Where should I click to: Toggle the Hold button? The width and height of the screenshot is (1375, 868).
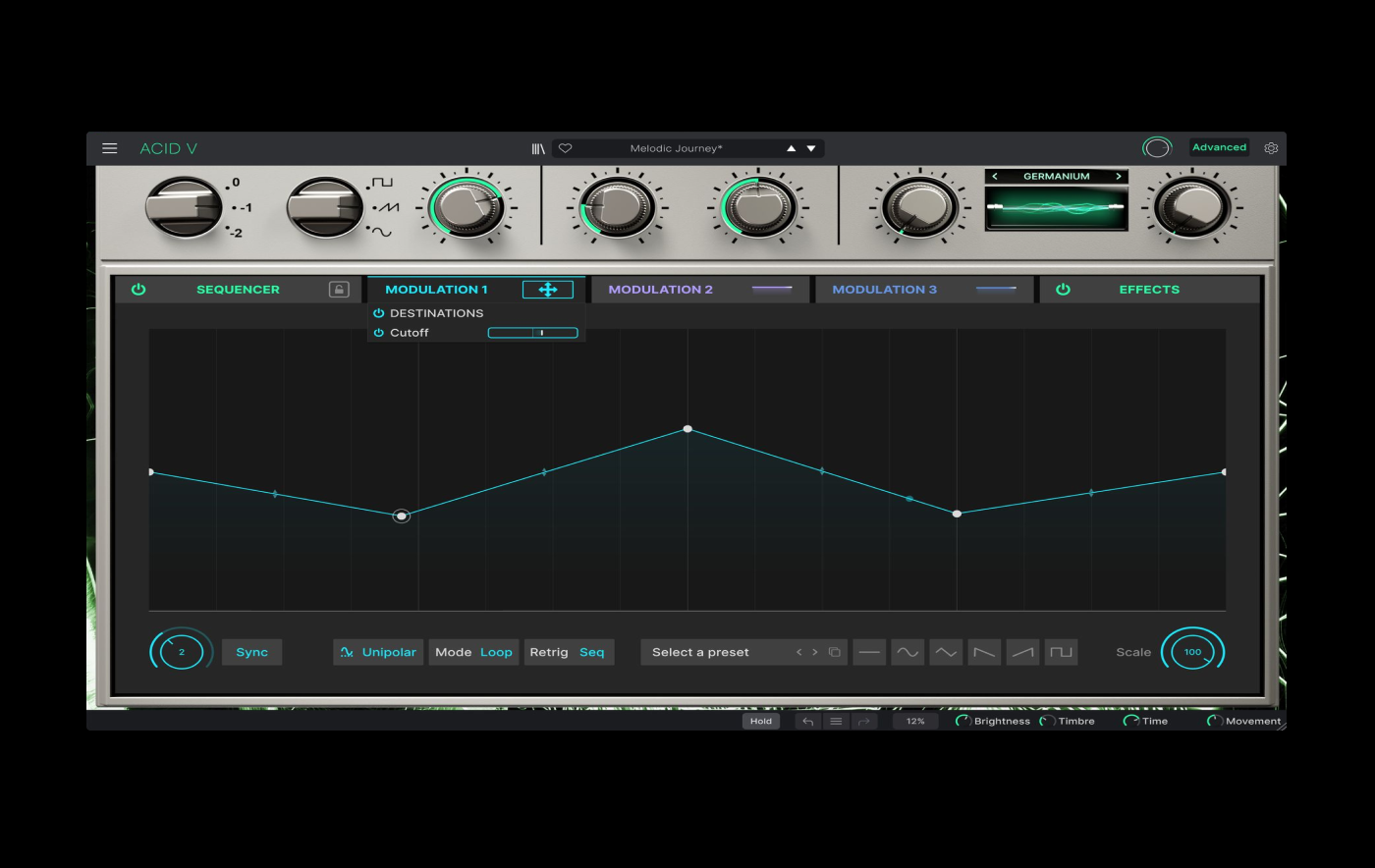(761, 722)
